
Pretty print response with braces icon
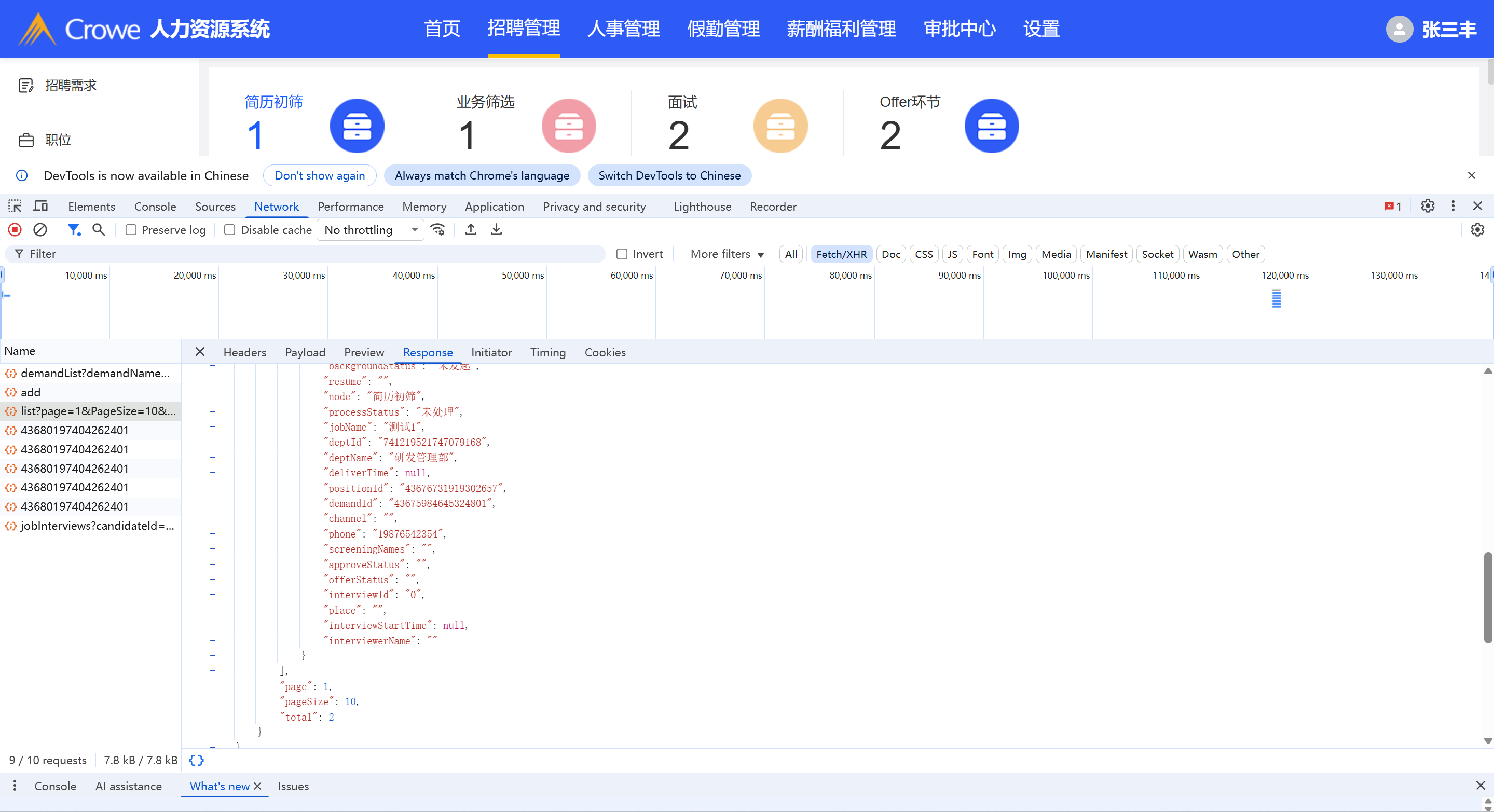point(196,760)
